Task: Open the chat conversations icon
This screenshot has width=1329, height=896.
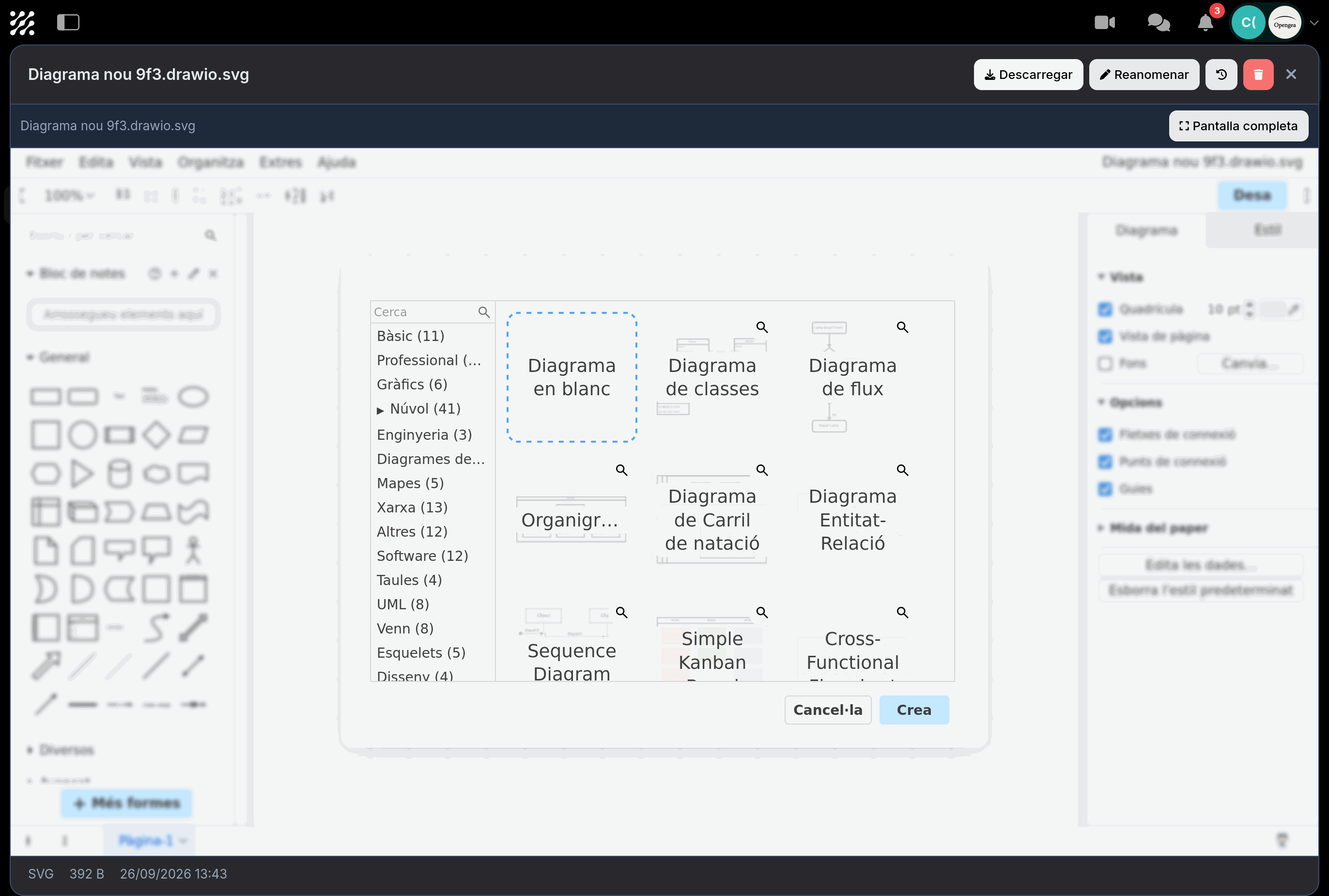Action: click(x=1159, y=23)
